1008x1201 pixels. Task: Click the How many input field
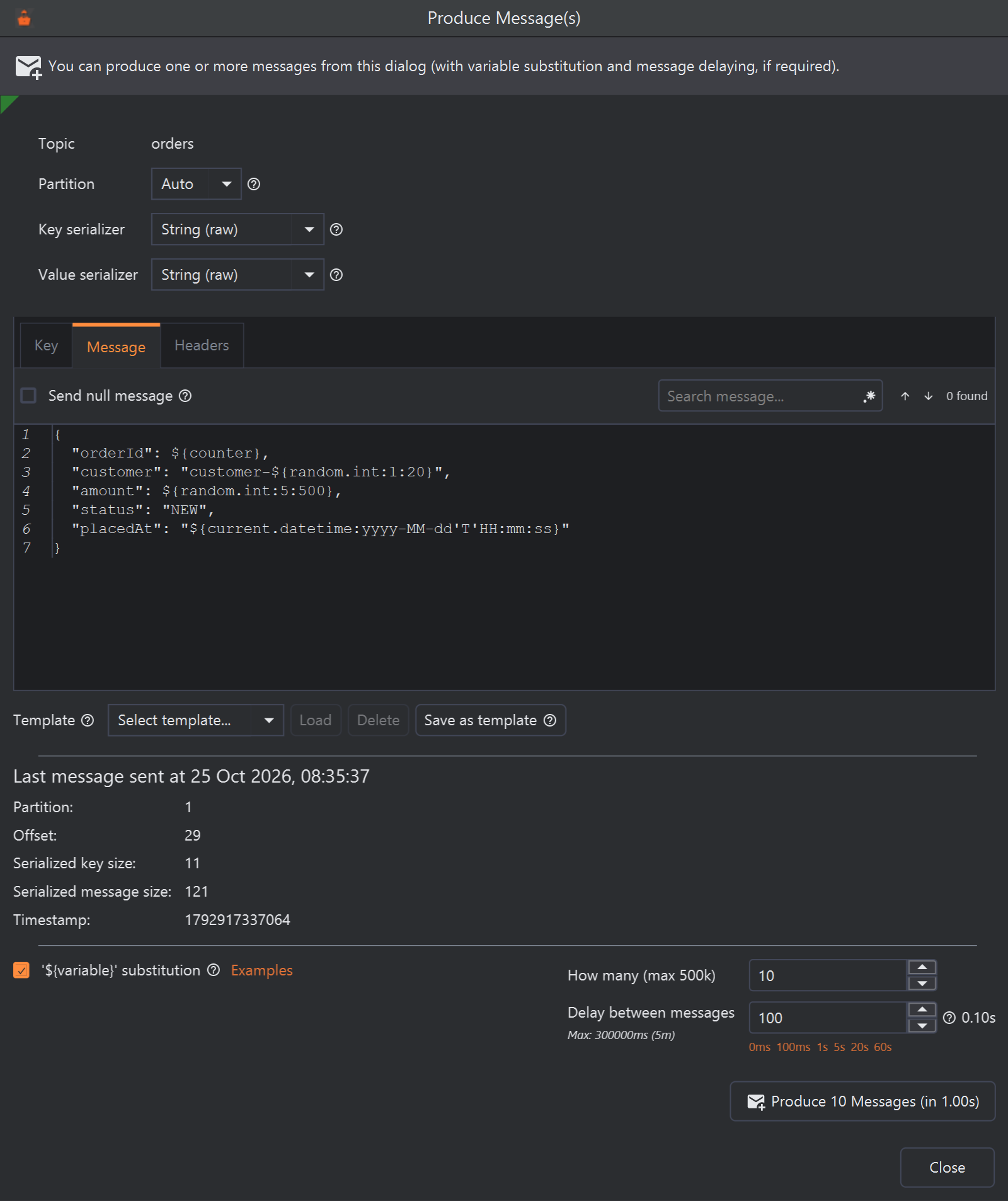click(828, 975)
